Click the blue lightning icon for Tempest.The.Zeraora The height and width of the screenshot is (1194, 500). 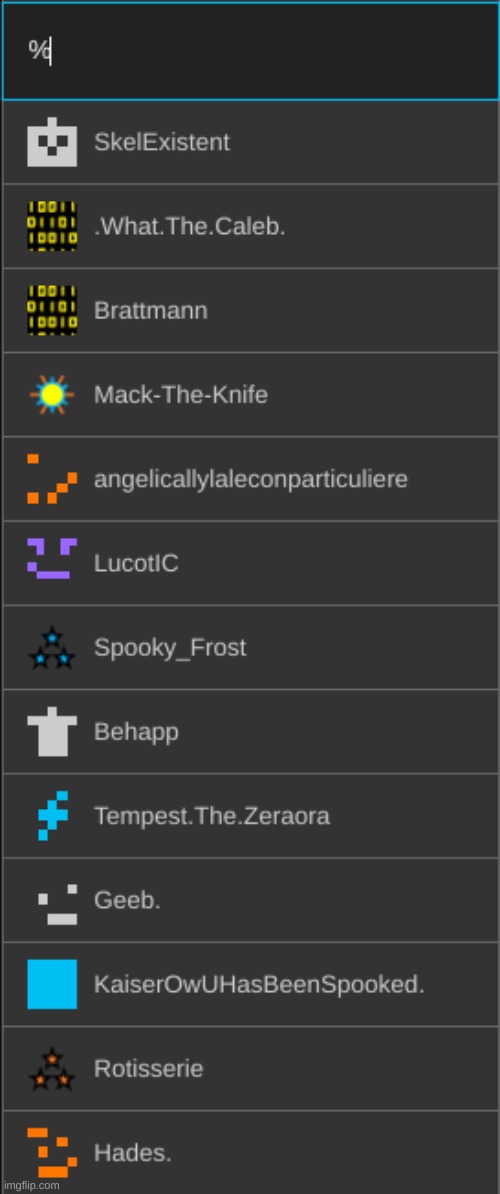[53, 816]
